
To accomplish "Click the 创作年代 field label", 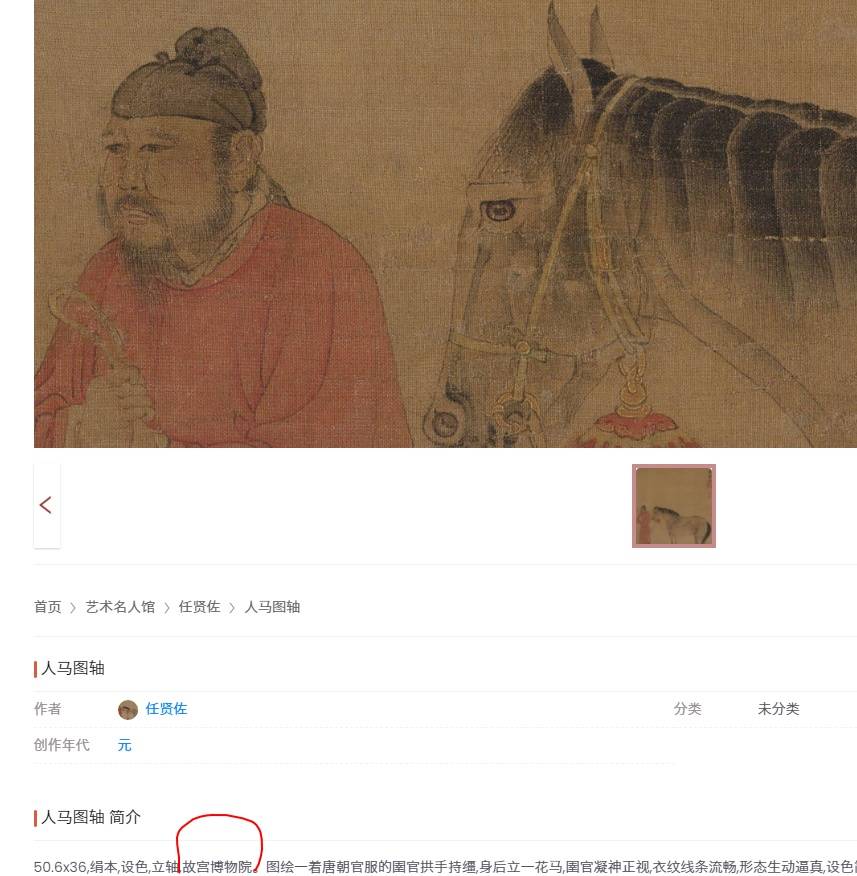I will click(x=61, y=745).
